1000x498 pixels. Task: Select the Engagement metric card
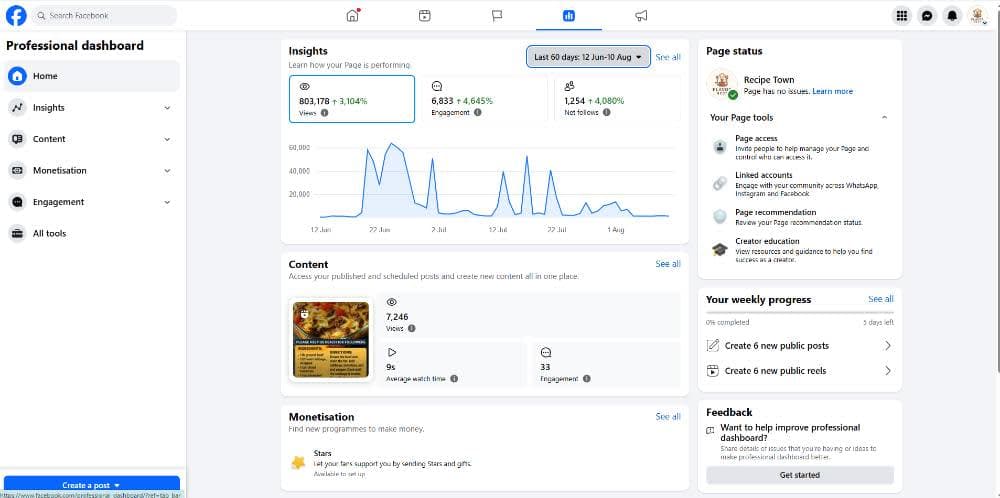coord(484,99)
